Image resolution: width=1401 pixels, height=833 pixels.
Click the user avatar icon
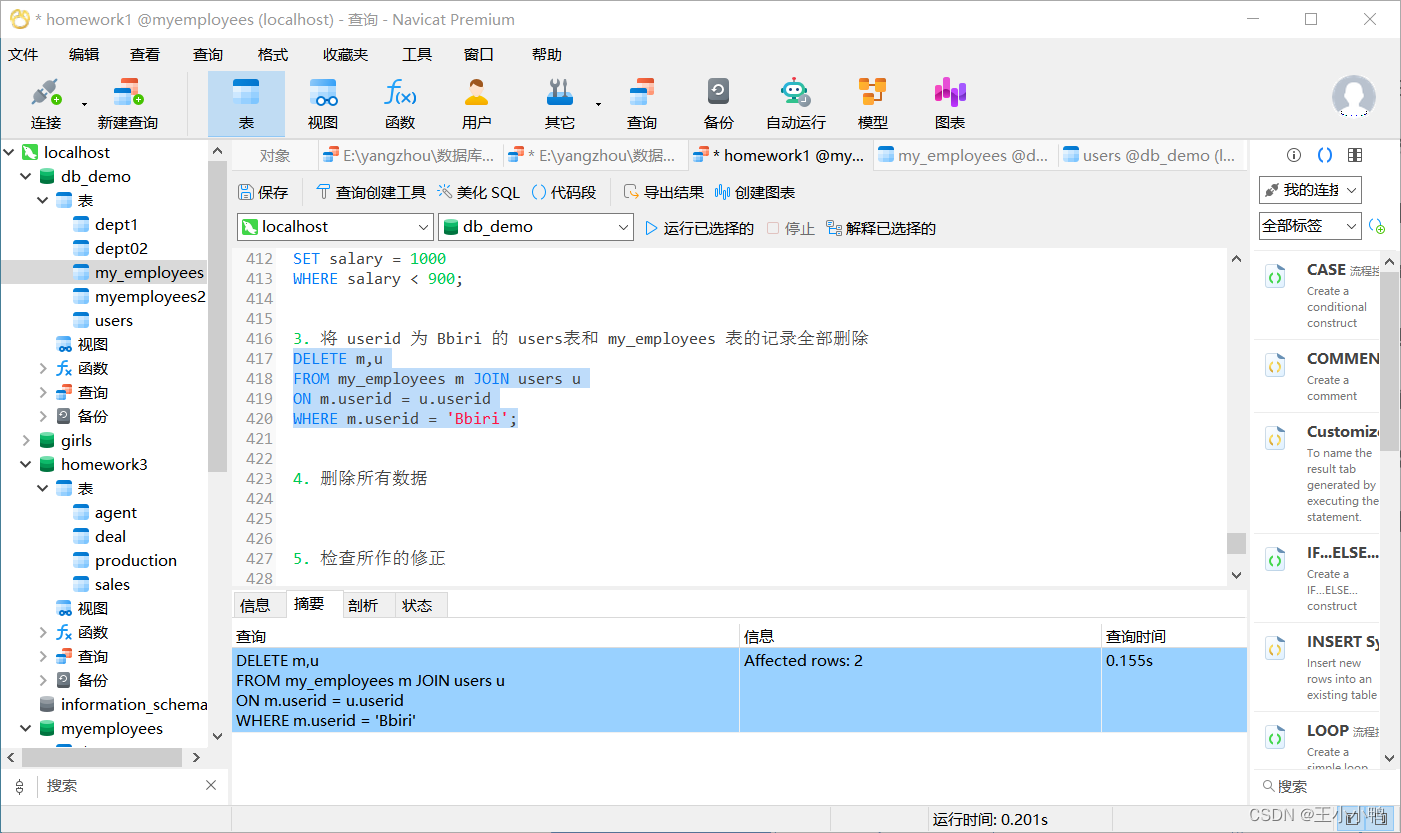click(x=1353, y=97)
